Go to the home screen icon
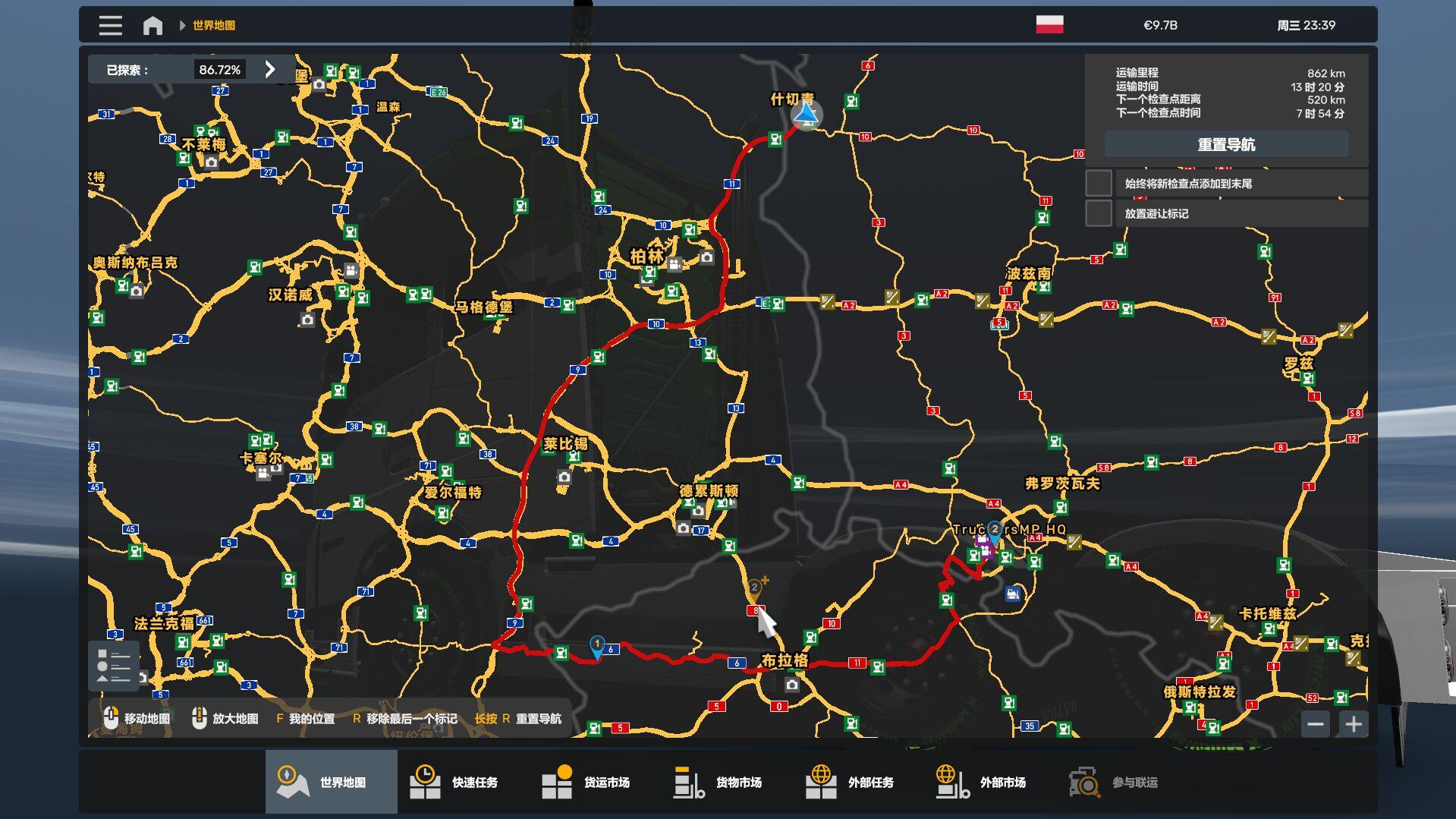 coord(153,26)
